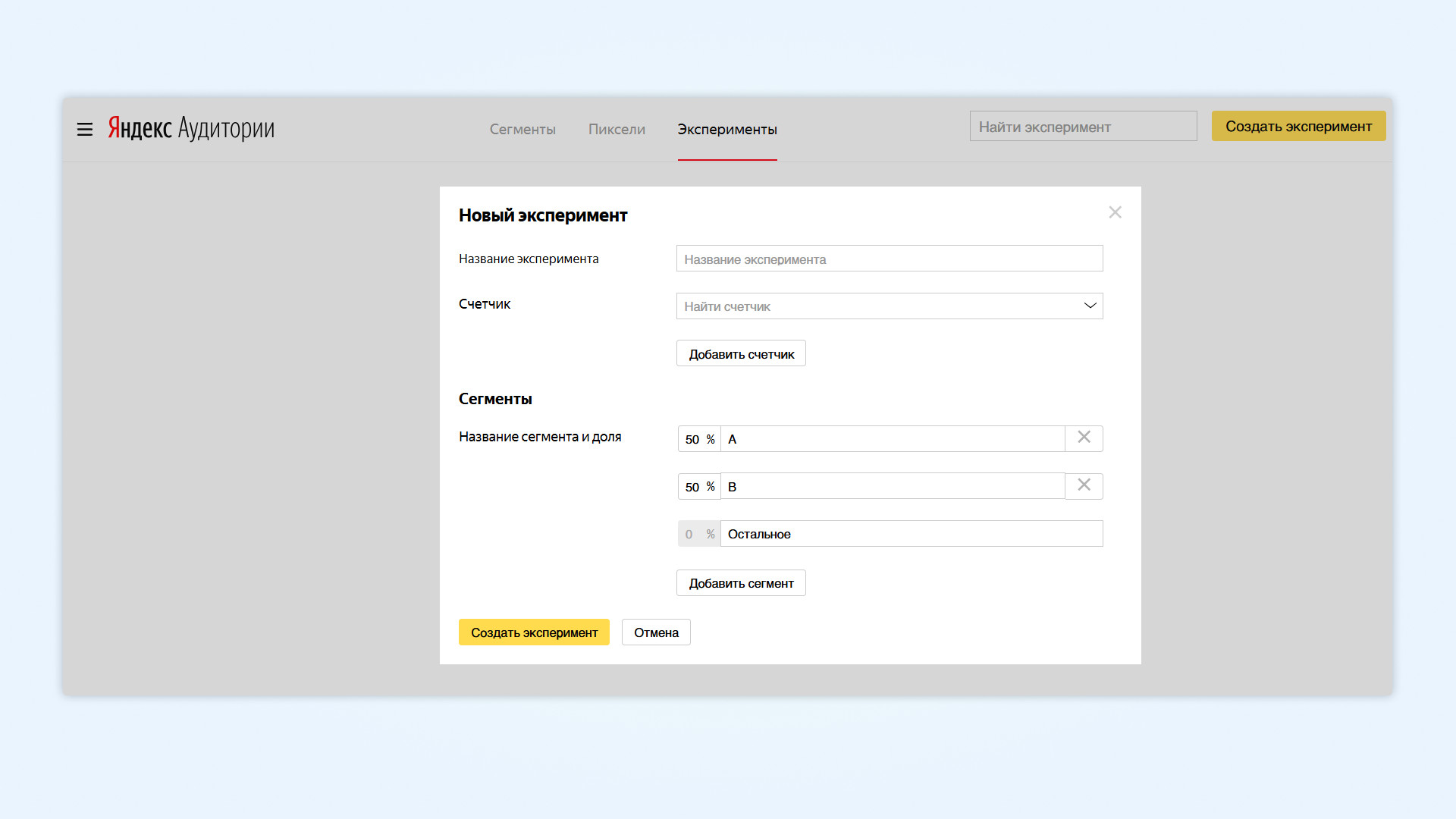
Task: Click the Остальное segment name field
Action: [910, 534]
